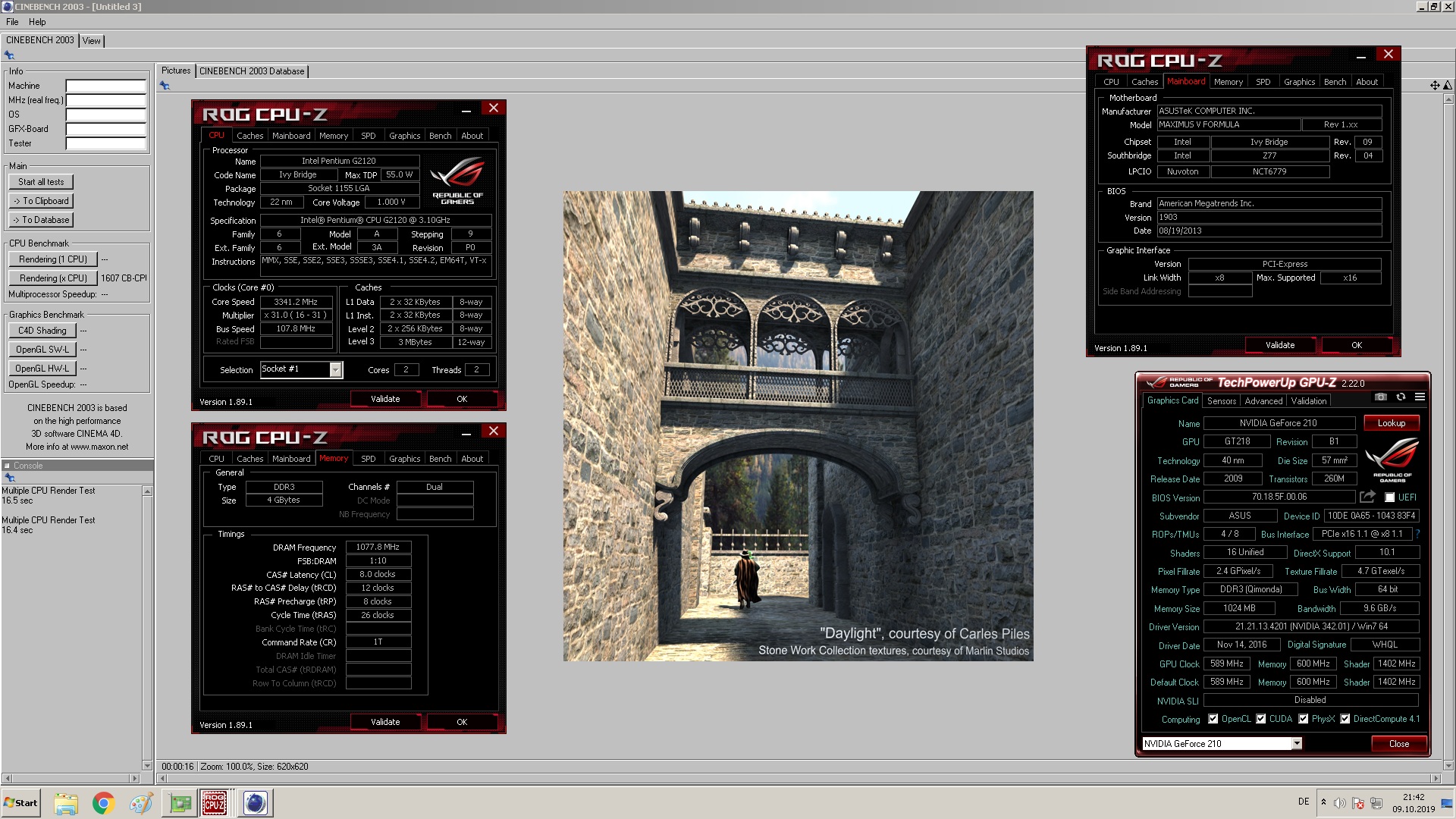Click the Console panel header icon

(x=7, y=466)
